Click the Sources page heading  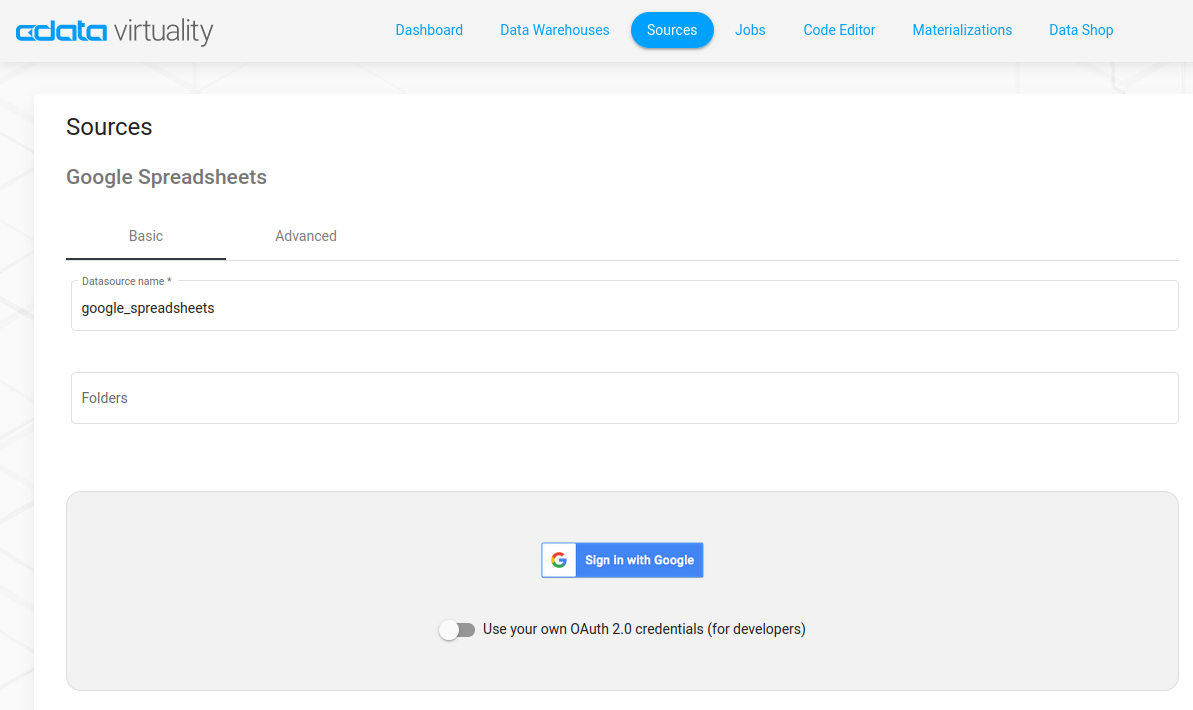point(109,127)
